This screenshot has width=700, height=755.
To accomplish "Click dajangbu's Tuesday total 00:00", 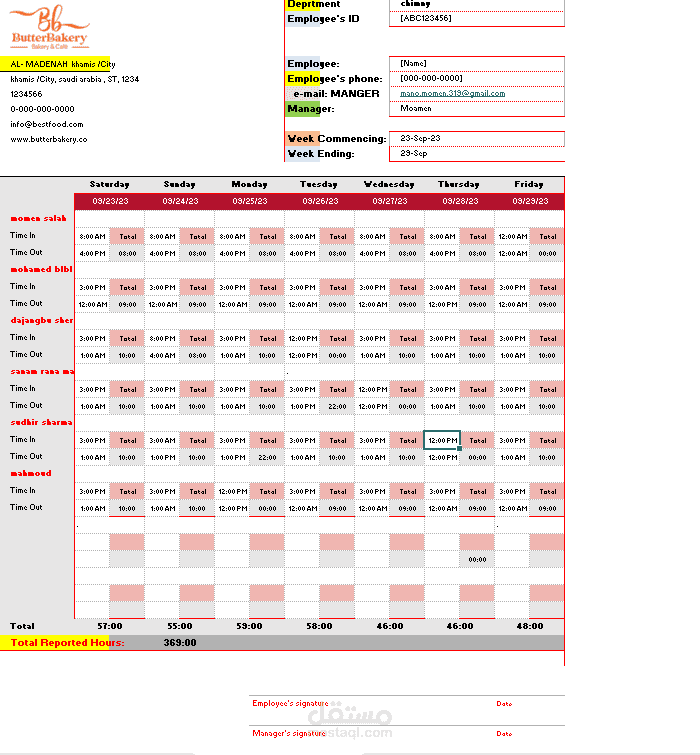I will click(x=337, y=355).
